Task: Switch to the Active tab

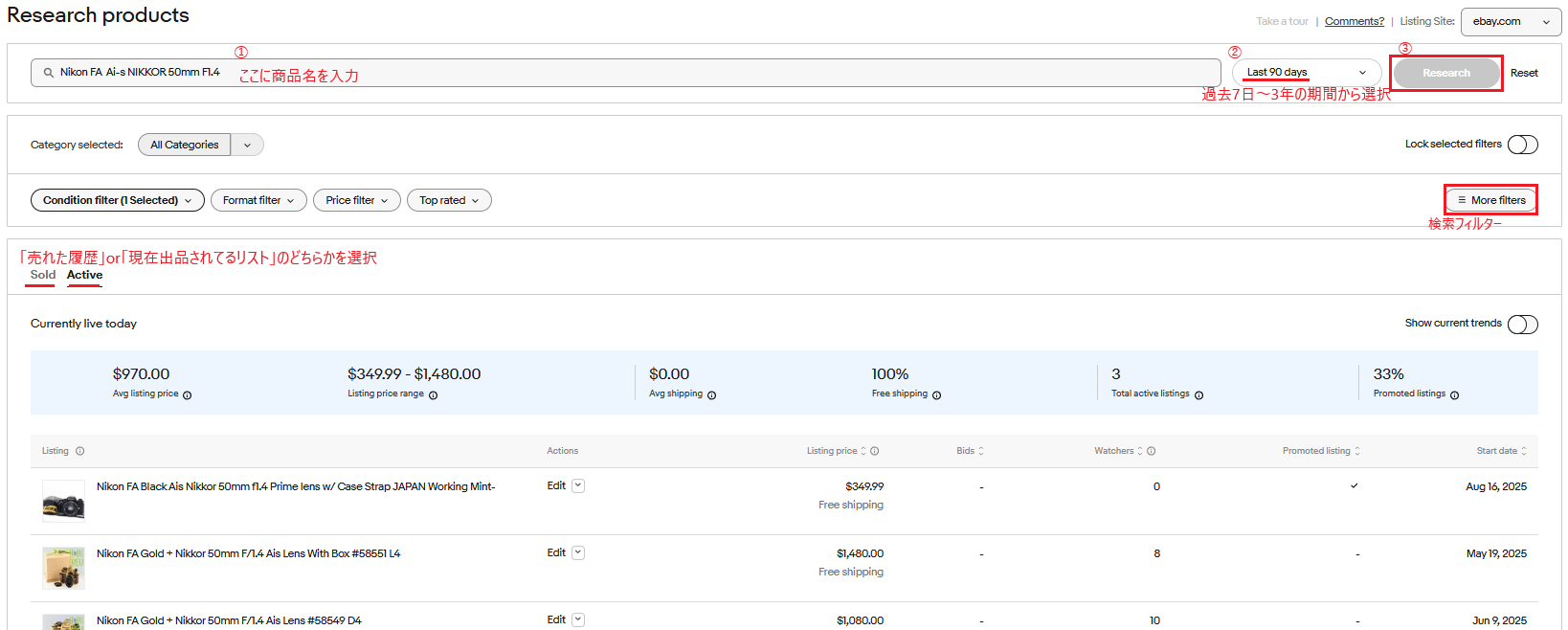Action: point(85,275)
